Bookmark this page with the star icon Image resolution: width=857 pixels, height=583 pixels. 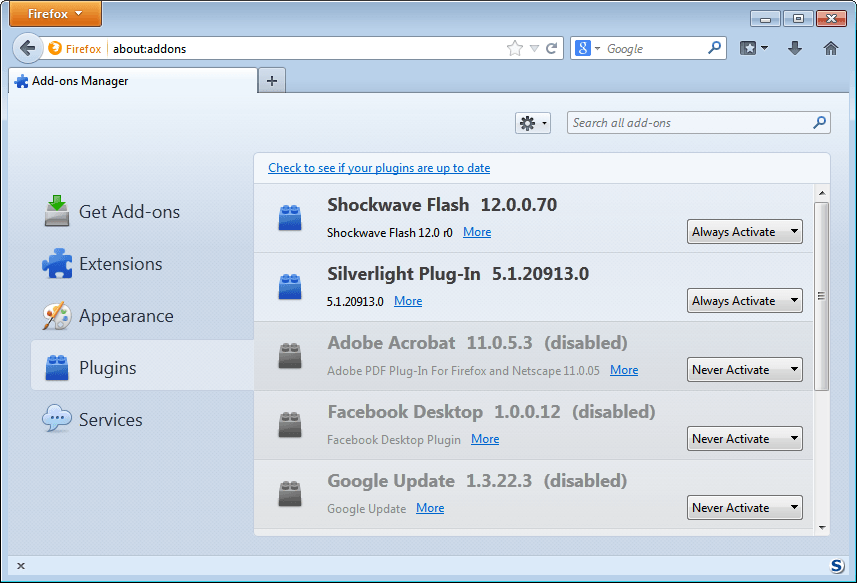[x=514, y=49]
